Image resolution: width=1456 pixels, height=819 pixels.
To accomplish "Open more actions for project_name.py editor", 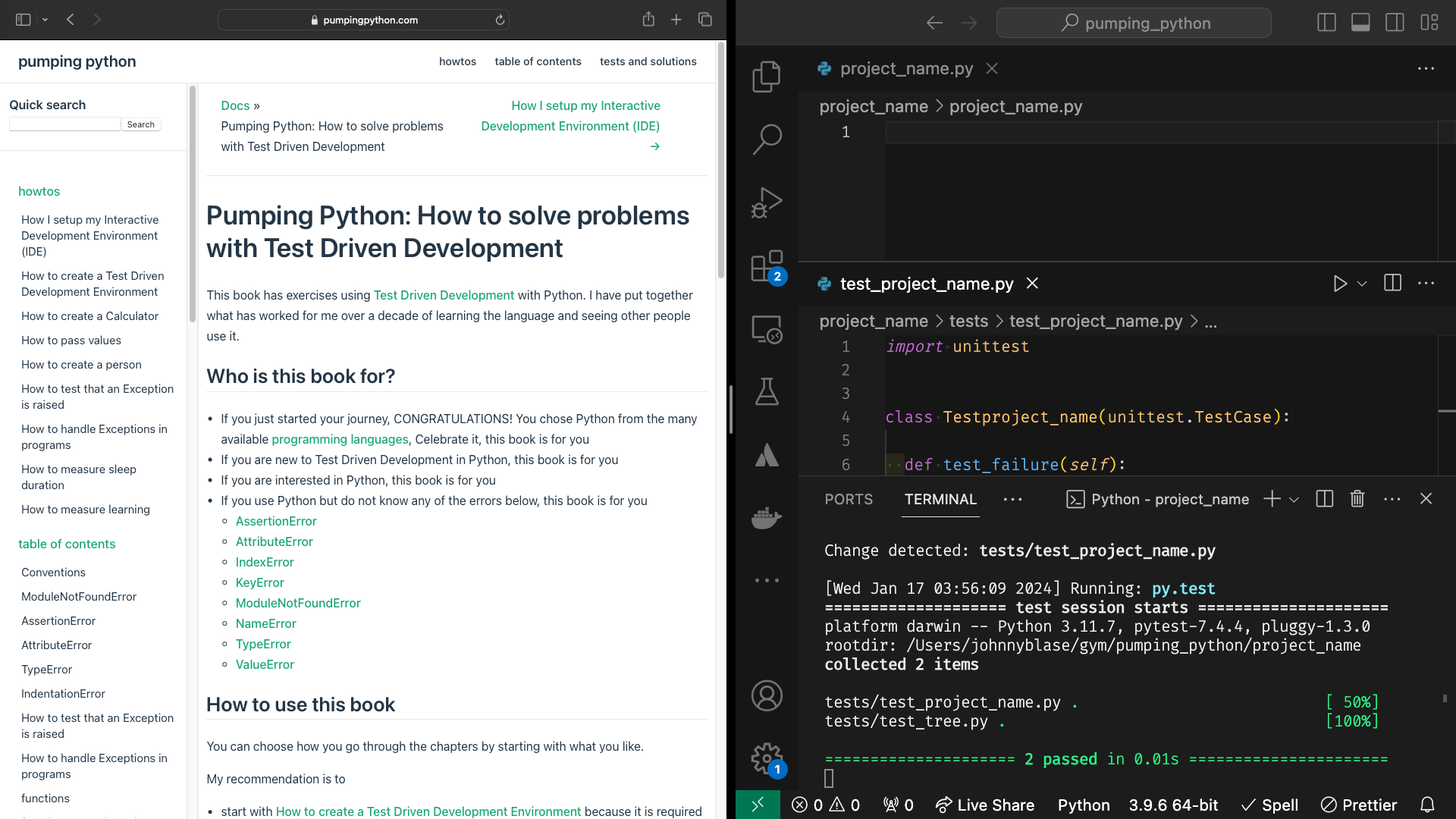I will pyautogui.click(x=1426, y=68).
